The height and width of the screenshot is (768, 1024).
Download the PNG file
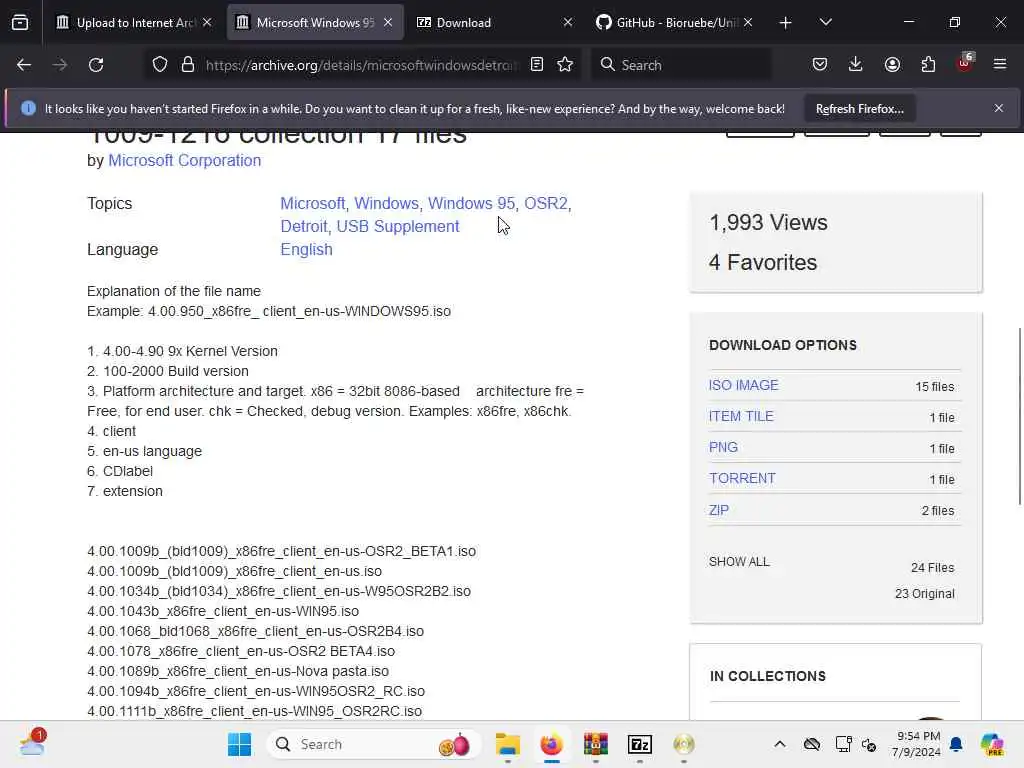point(723,447)
